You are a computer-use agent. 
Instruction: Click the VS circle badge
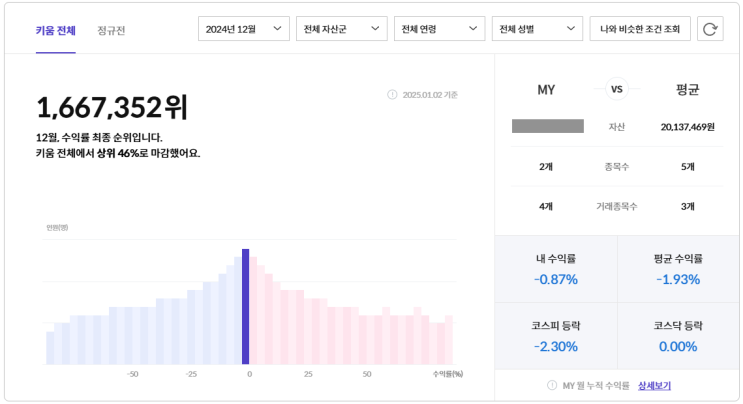click(616, 89)
